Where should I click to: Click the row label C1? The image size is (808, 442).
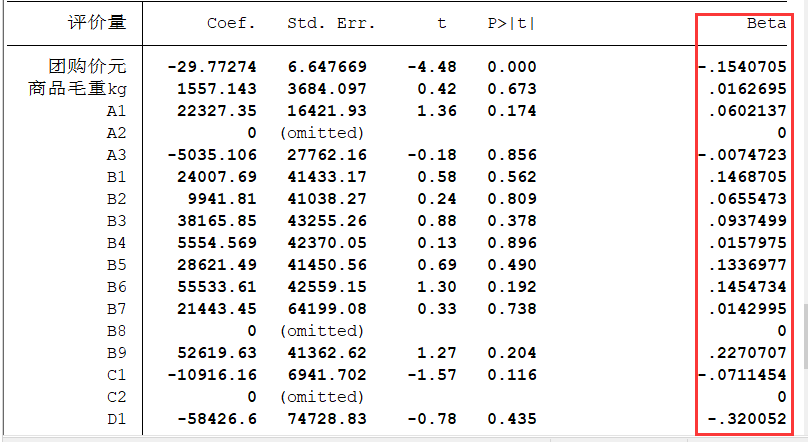pyautogui.click(x=116, y=375)
